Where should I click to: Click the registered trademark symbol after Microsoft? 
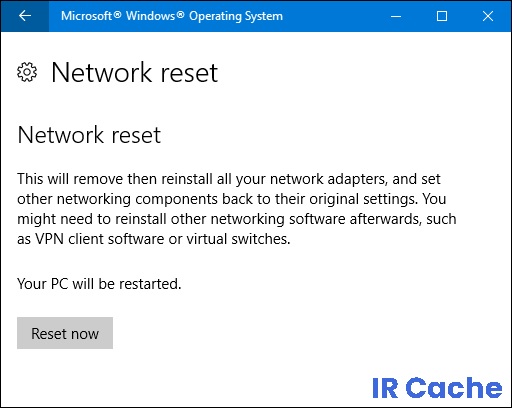pos(117,14)
